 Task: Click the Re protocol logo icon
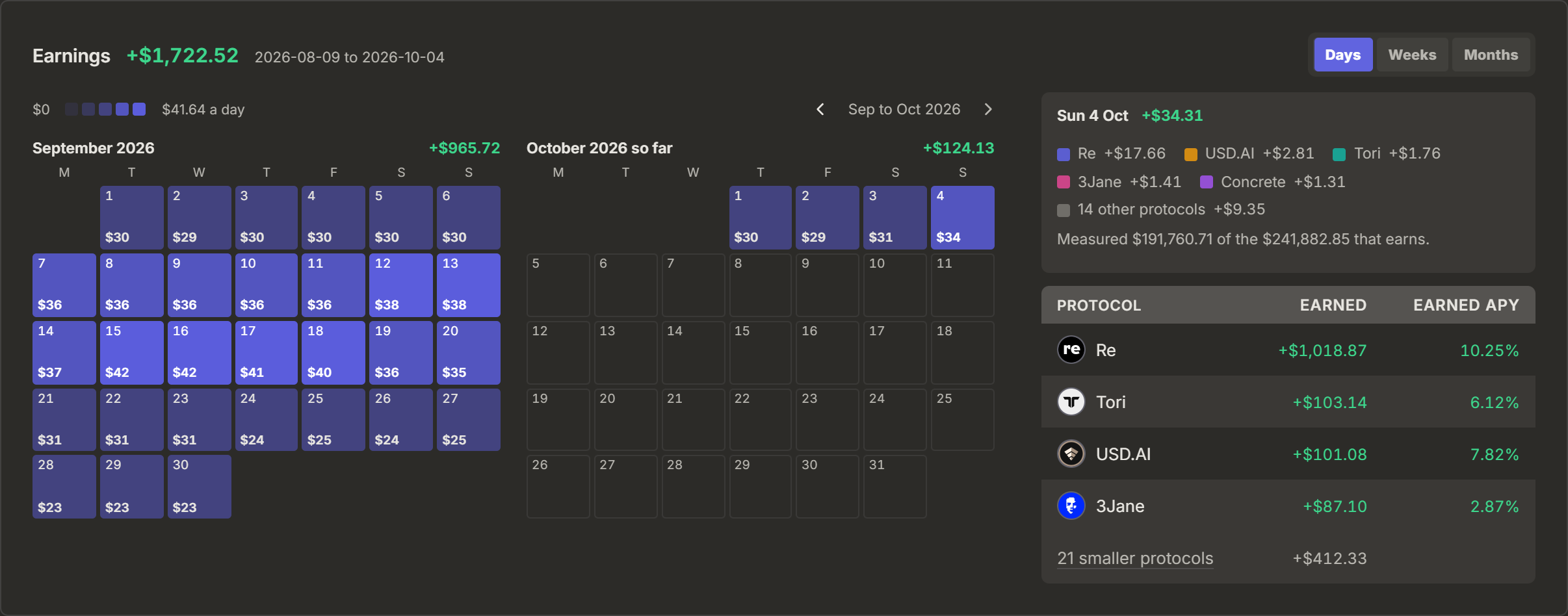pos(1071,350)
